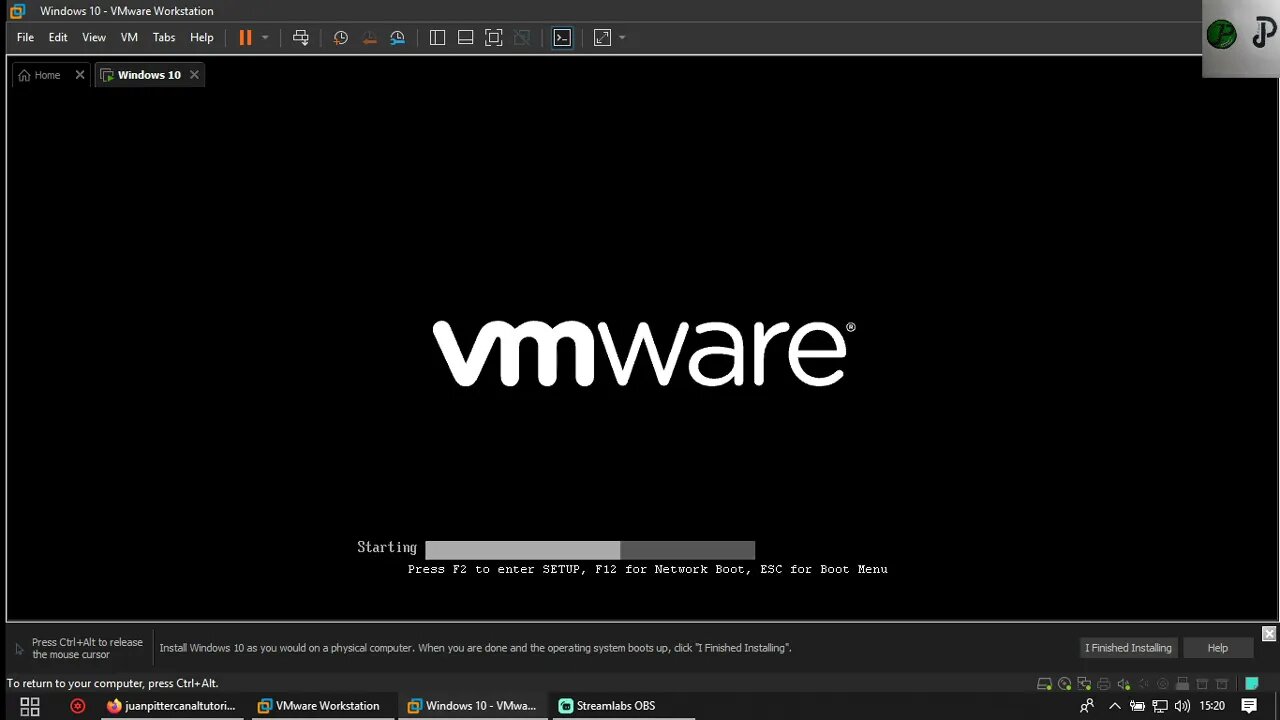Click the Unity mode toolbar icon
1280x720 pixels.
tap(521, 37)
